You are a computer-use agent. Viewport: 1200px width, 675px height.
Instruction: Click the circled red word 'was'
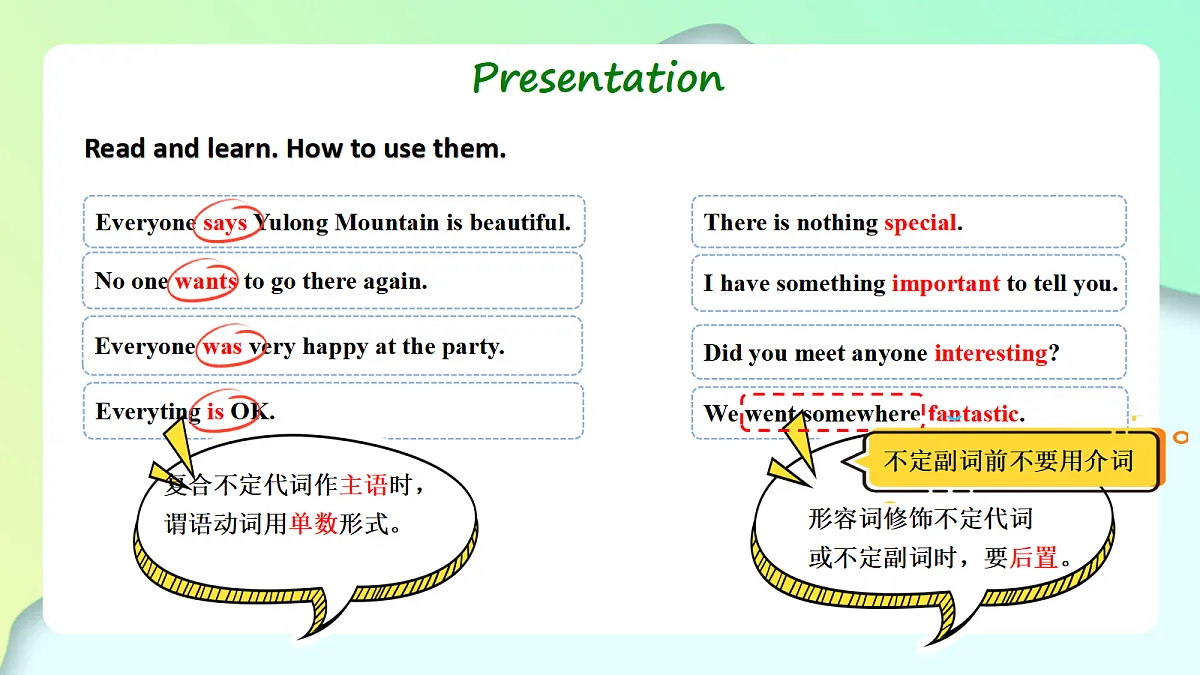click(x=222, y=347)
